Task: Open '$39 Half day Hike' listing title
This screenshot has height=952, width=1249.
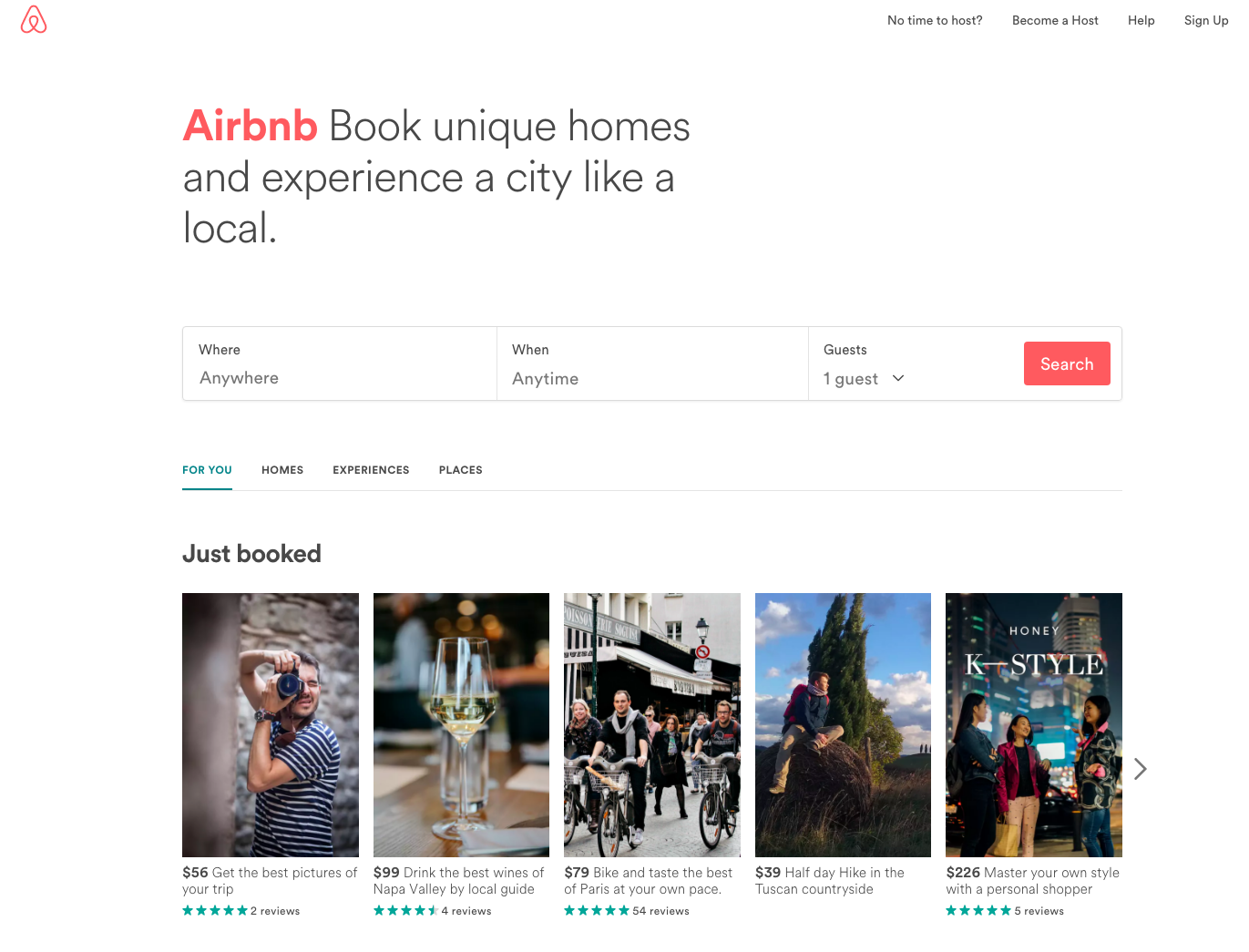Action: [830, 881]
